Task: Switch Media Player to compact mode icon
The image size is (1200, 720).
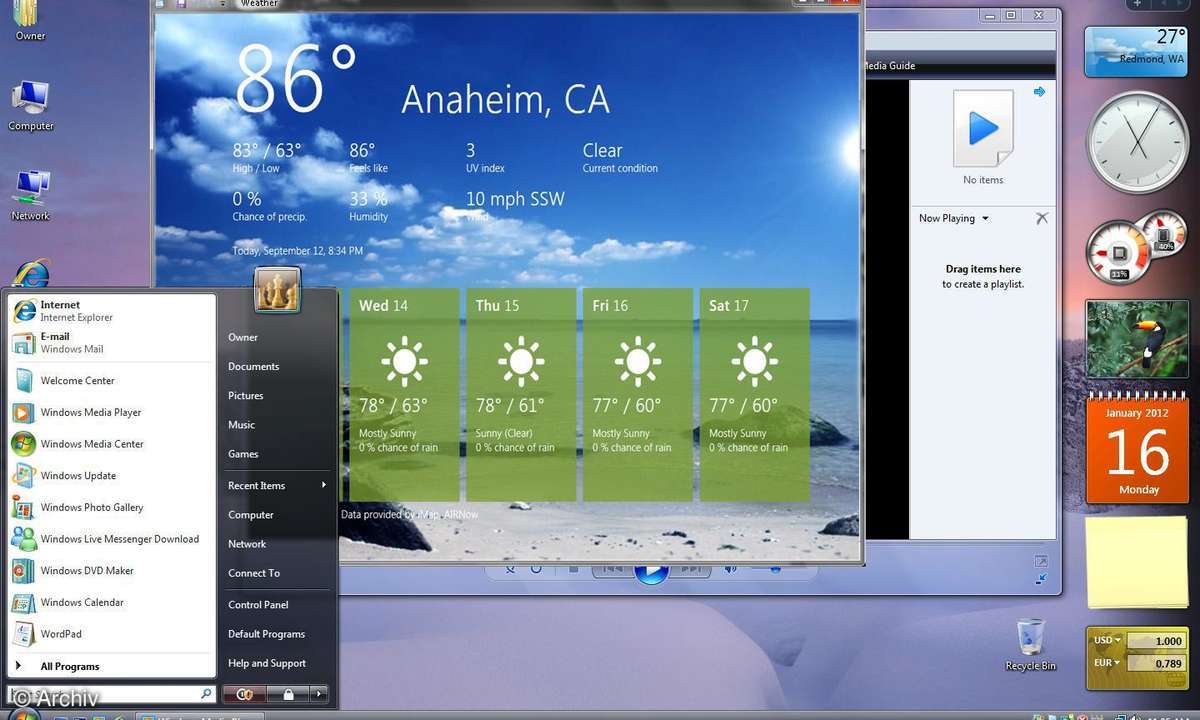Action: [1041, 577]
